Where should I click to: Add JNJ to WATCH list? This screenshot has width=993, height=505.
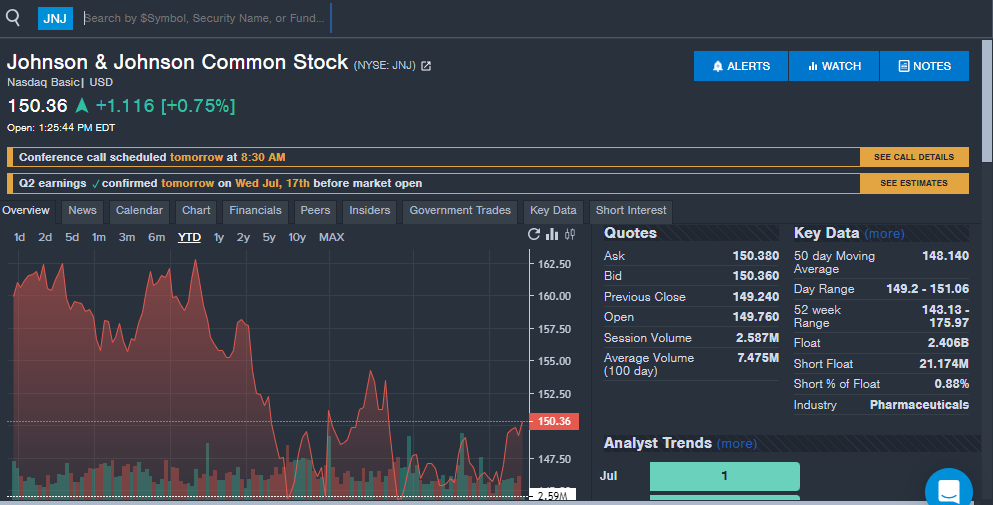pyautogui.click(x=834, y=66)
